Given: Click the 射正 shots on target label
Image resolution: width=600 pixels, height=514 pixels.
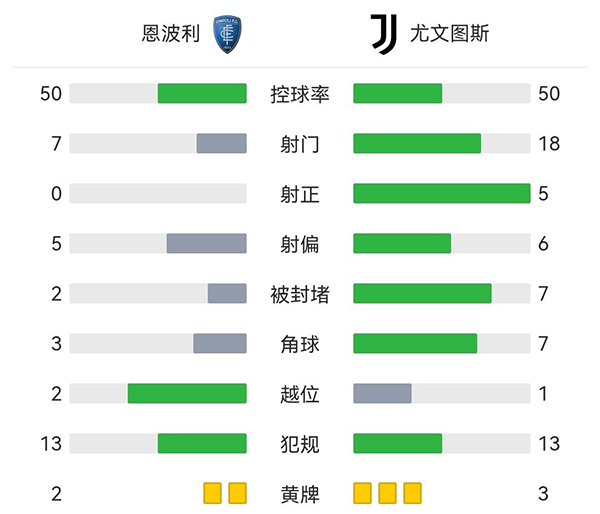Looking at the screenshot, I should [300, 194].
